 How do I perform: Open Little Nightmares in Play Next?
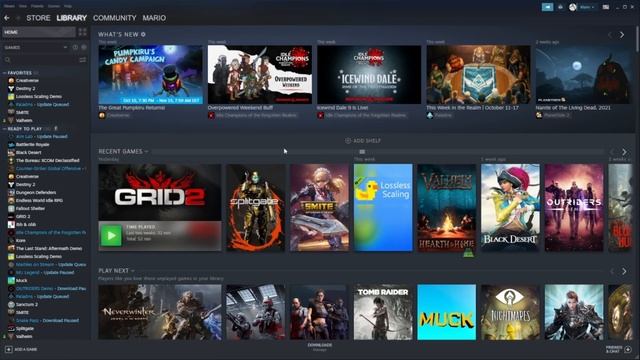[x=511, y=312]
